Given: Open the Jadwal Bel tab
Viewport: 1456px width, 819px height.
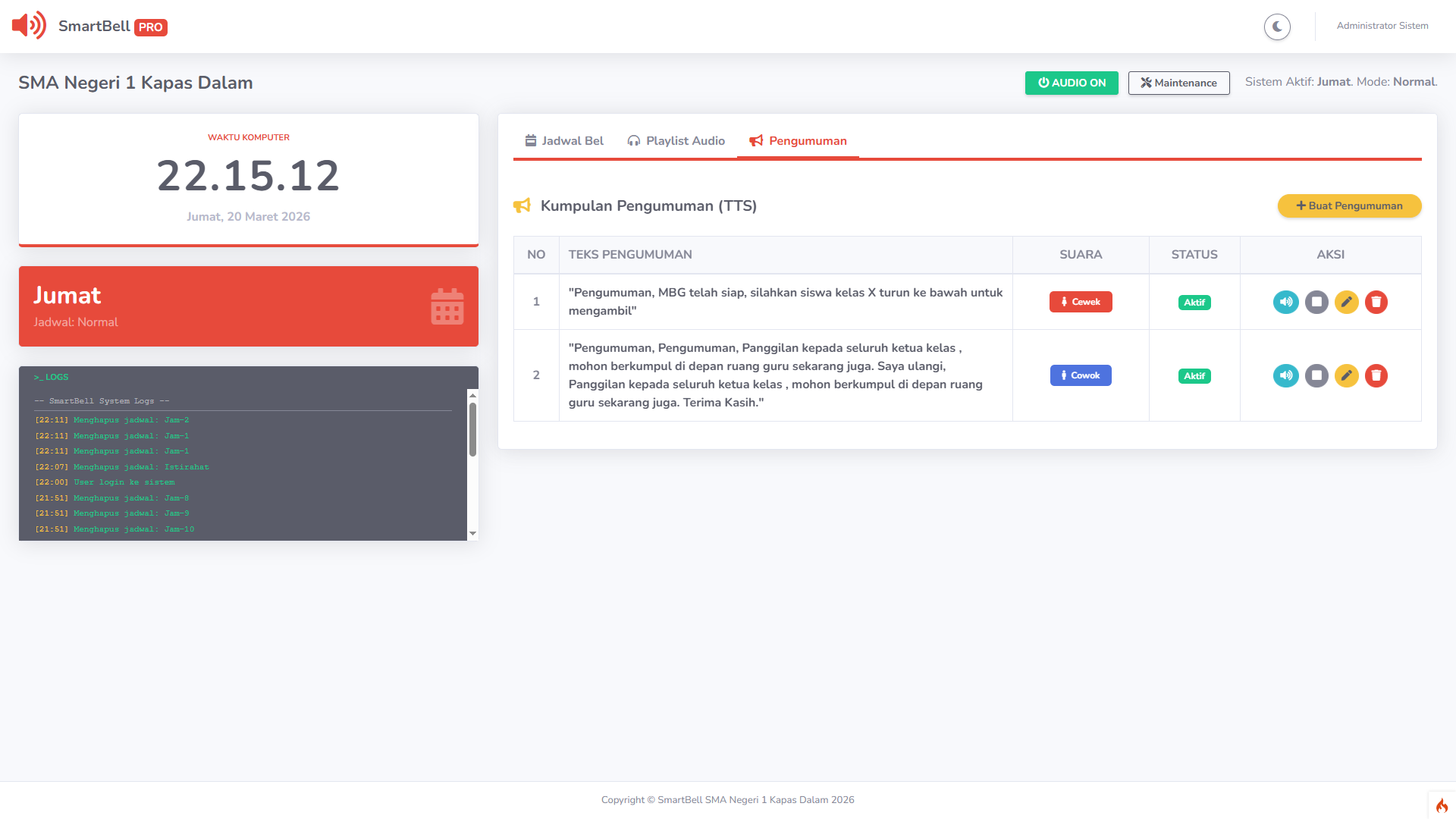Looking at the screenshot, I should pyautogui.click(x=564, y=141).
